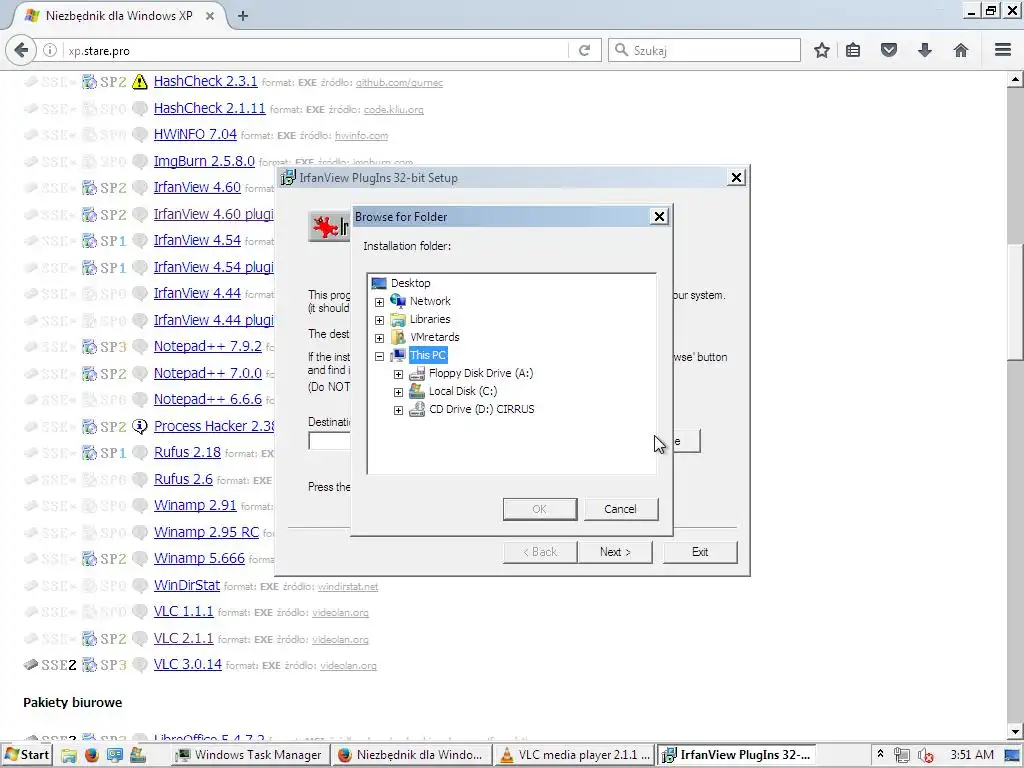The image size is (1024, 768).
Task: Click the floppy drive icon
Action: click(417, 374)
